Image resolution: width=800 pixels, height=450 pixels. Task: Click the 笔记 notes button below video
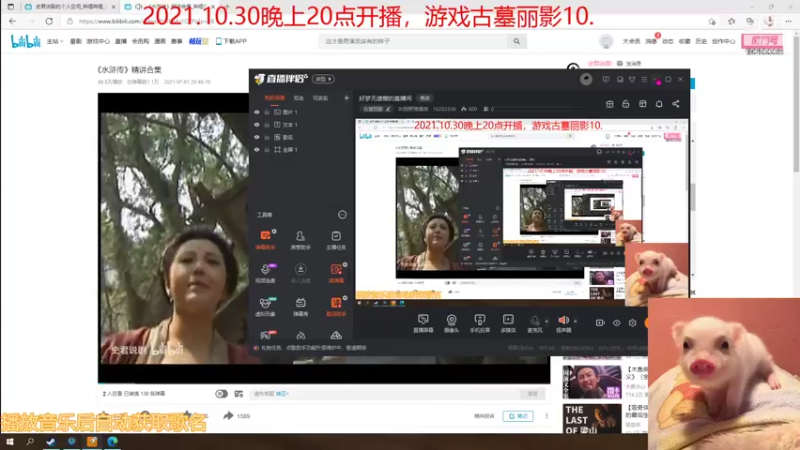point(518,416)
